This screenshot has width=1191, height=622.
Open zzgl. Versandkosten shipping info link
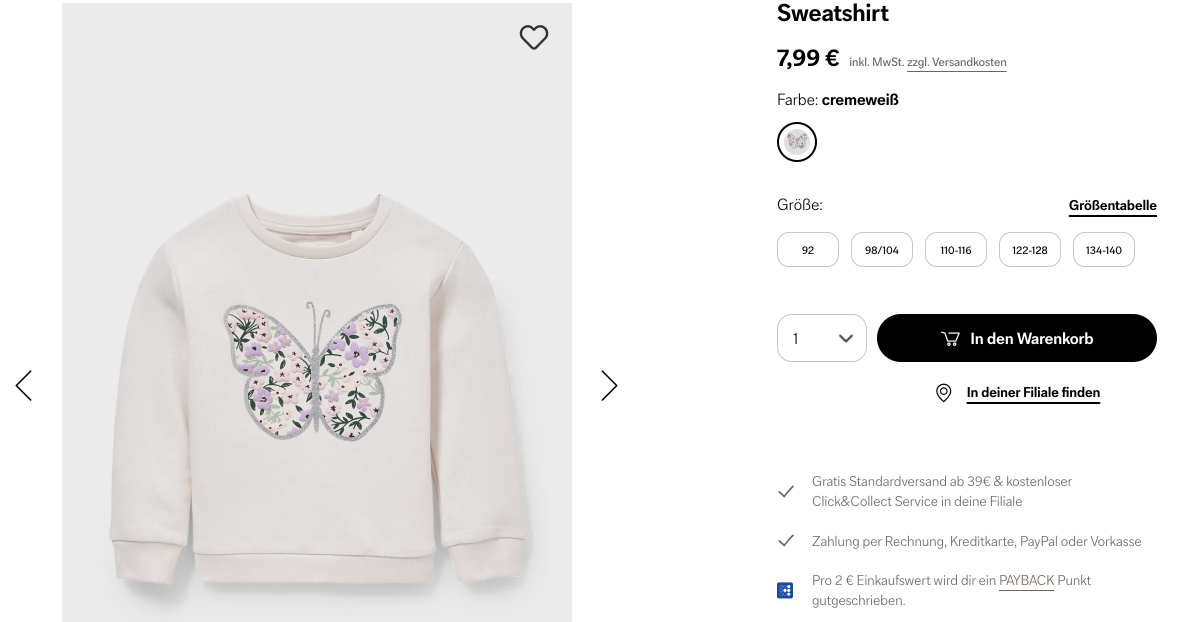(x=956, y=62)
